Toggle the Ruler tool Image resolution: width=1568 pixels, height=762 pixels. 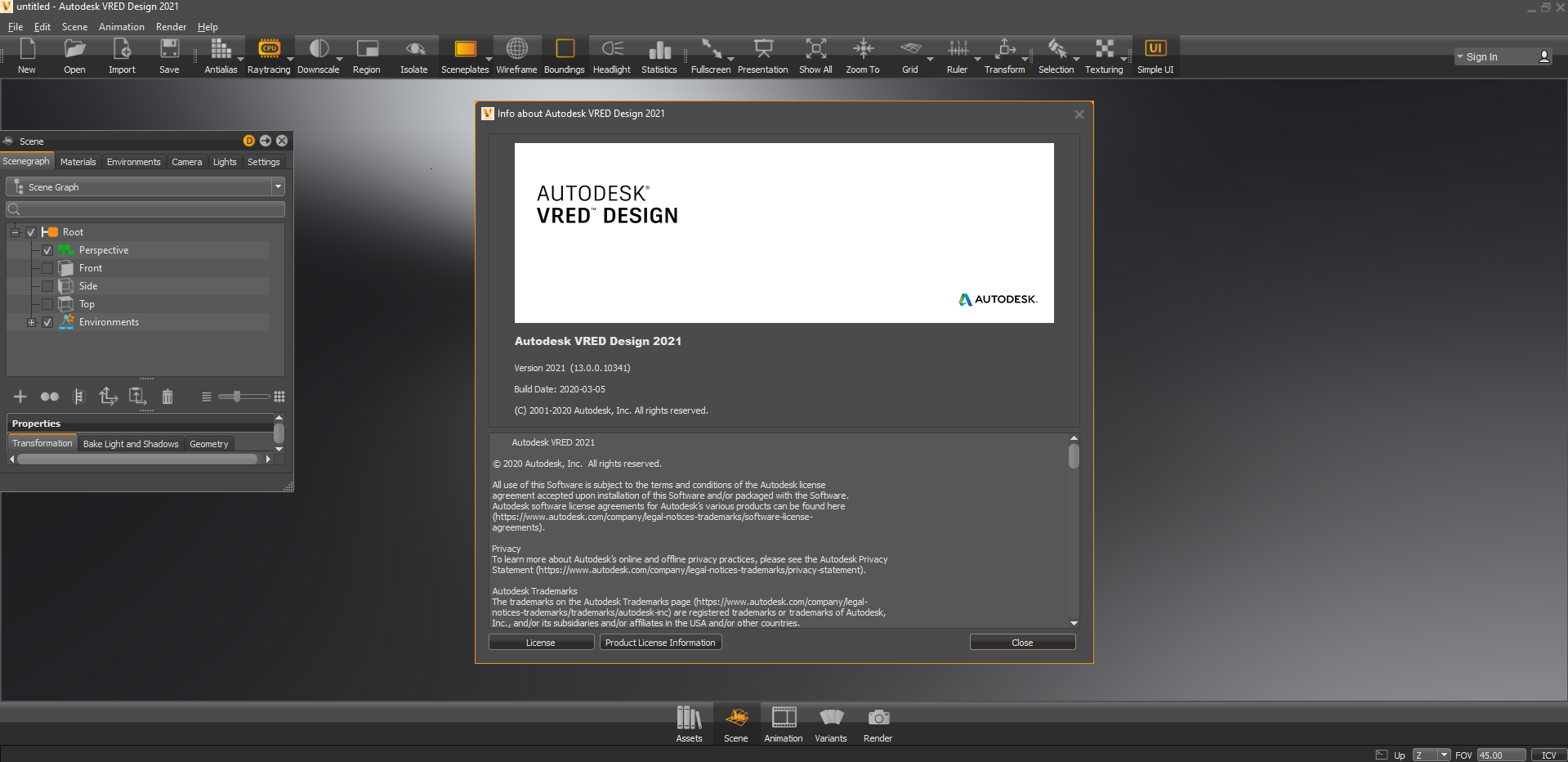958,56
